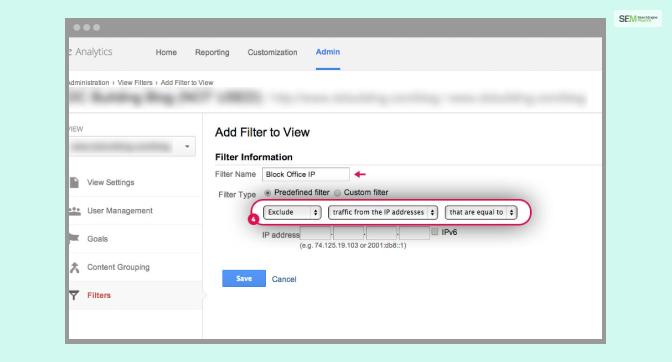Click the Filter Name input field
Image resolution: width=672 pixels, height=362 pixels.
pos(306,174)
